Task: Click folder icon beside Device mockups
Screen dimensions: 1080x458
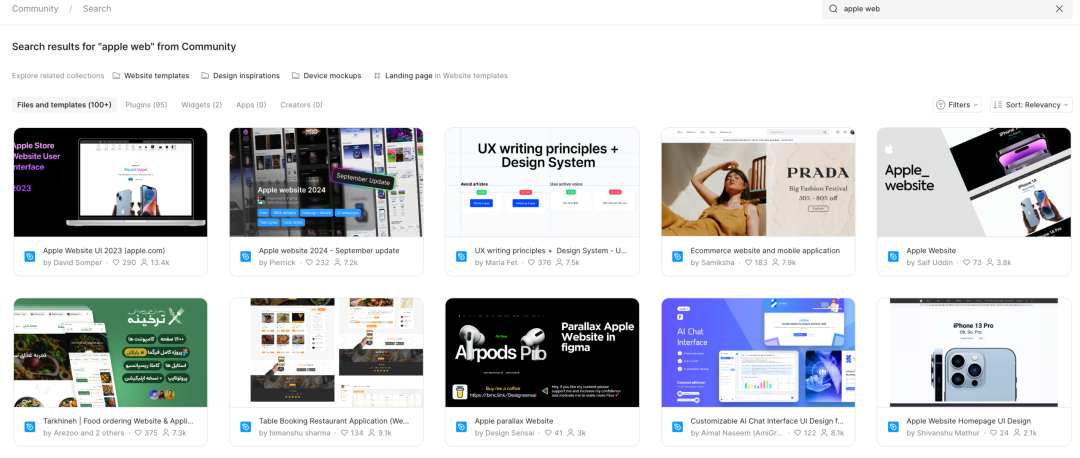Action: pyautogui.click(x=295, y=76)
